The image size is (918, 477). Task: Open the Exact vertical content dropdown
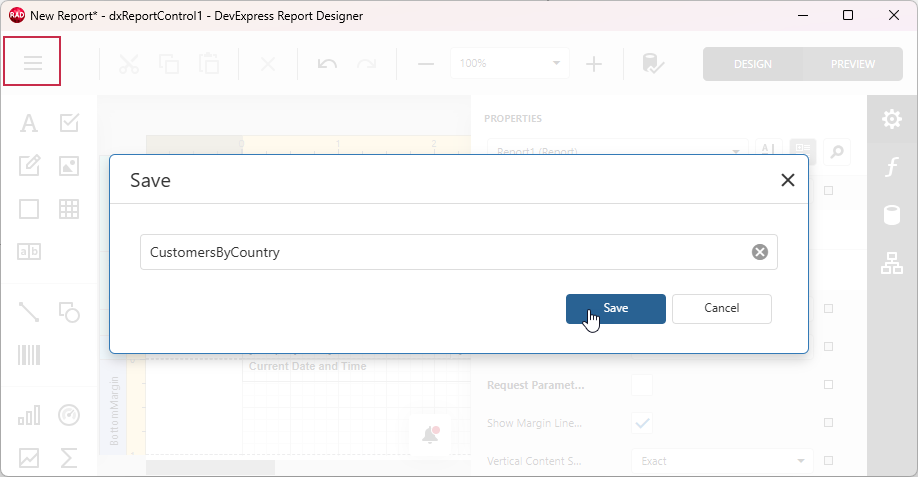click(x=722, y=461)
